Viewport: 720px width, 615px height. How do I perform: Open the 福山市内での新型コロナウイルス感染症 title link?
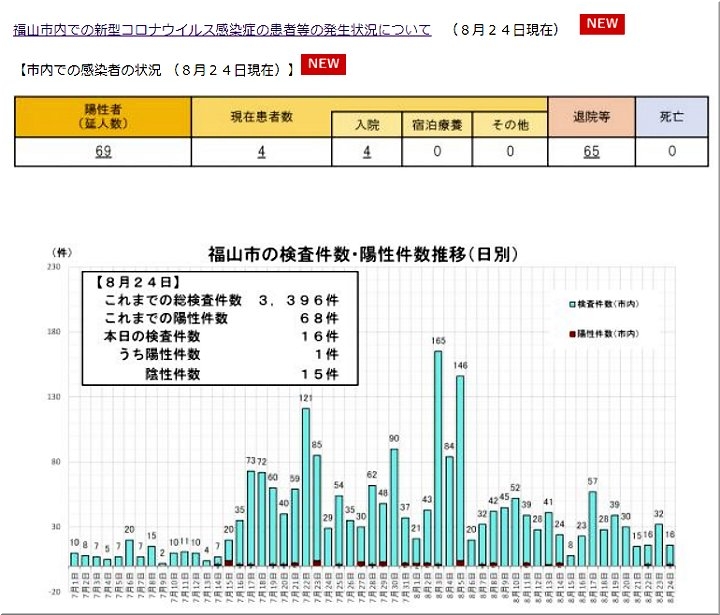(222, 30)
